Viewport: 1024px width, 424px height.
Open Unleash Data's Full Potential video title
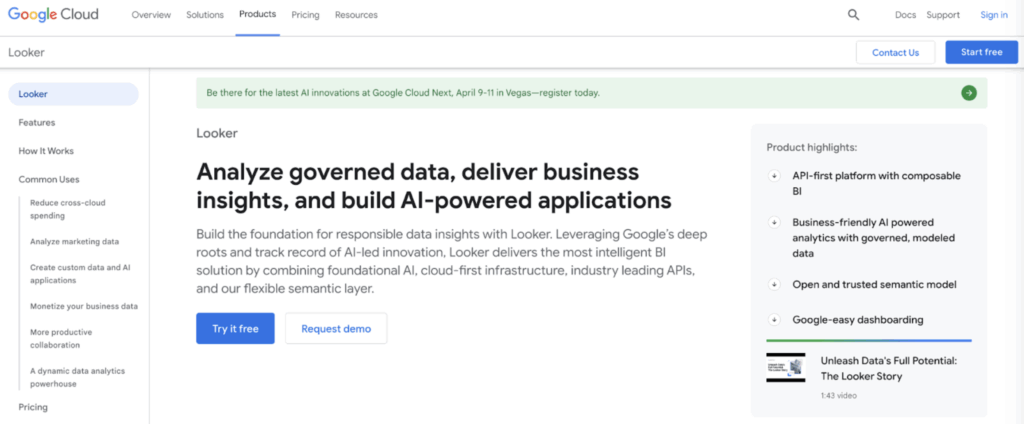tap(889, 368)
